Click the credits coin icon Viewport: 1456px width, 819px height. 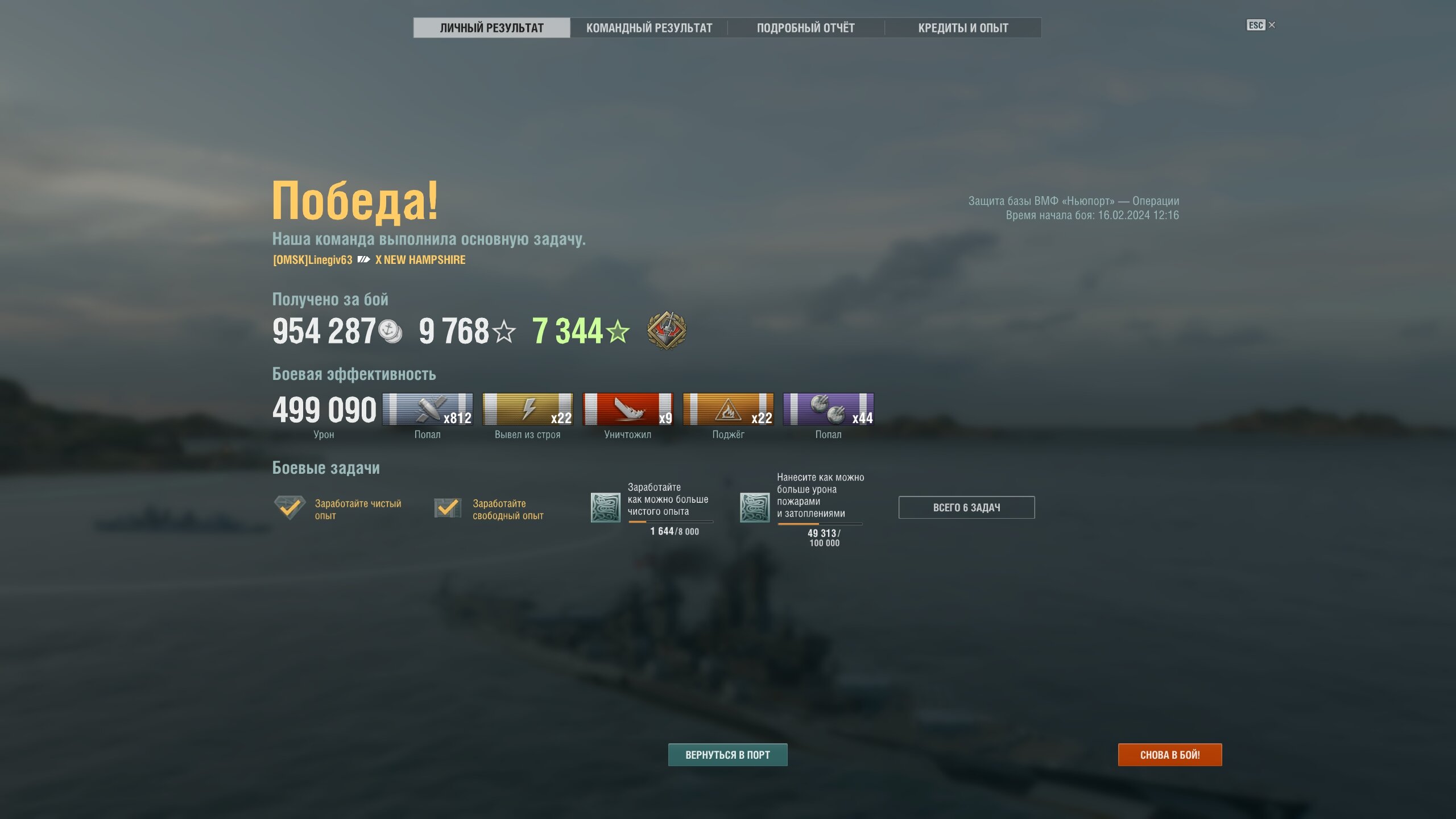tap(390, 331)
